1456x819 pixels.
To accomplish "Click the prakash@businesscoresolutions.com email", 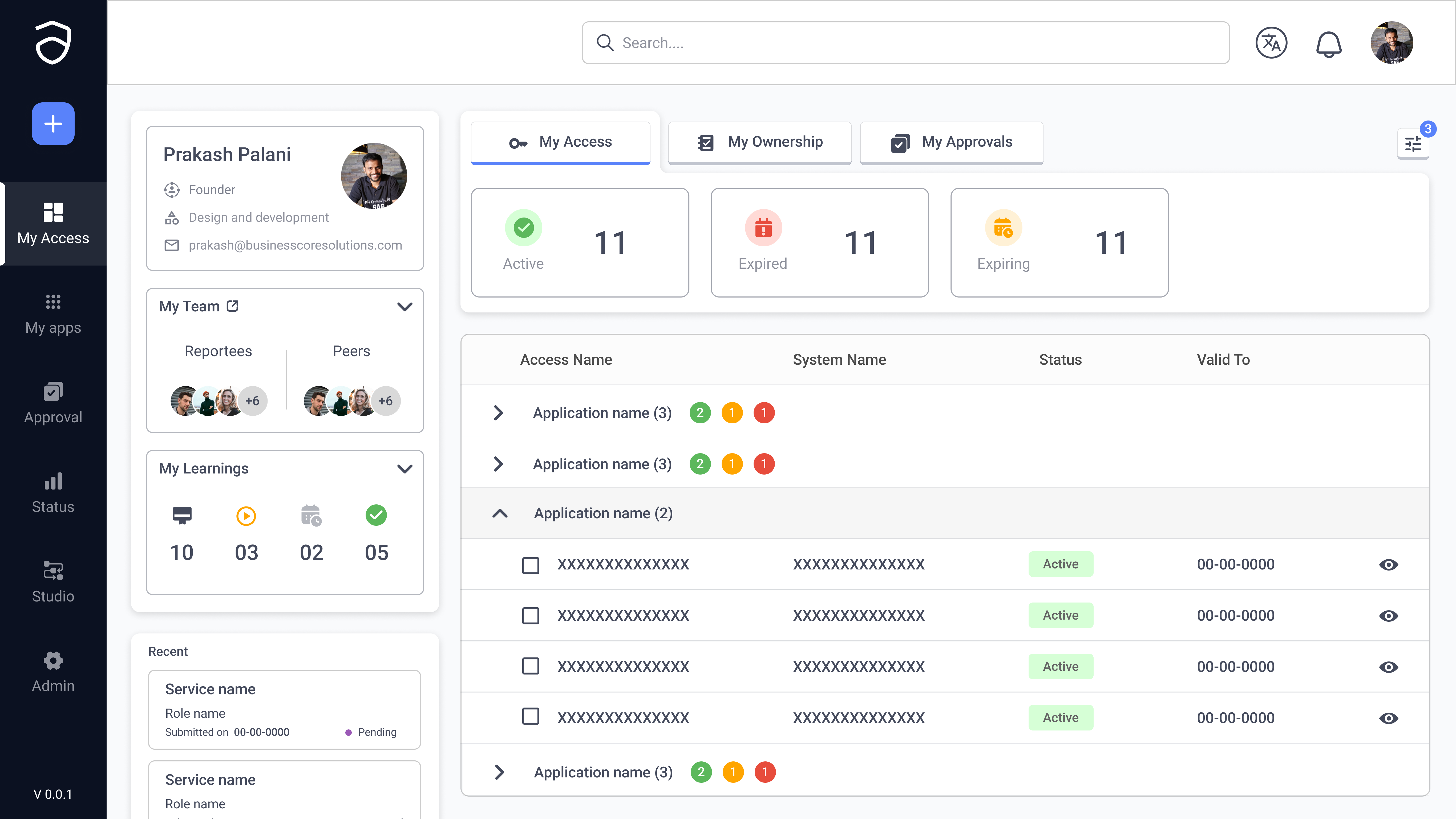I will 295,245.
